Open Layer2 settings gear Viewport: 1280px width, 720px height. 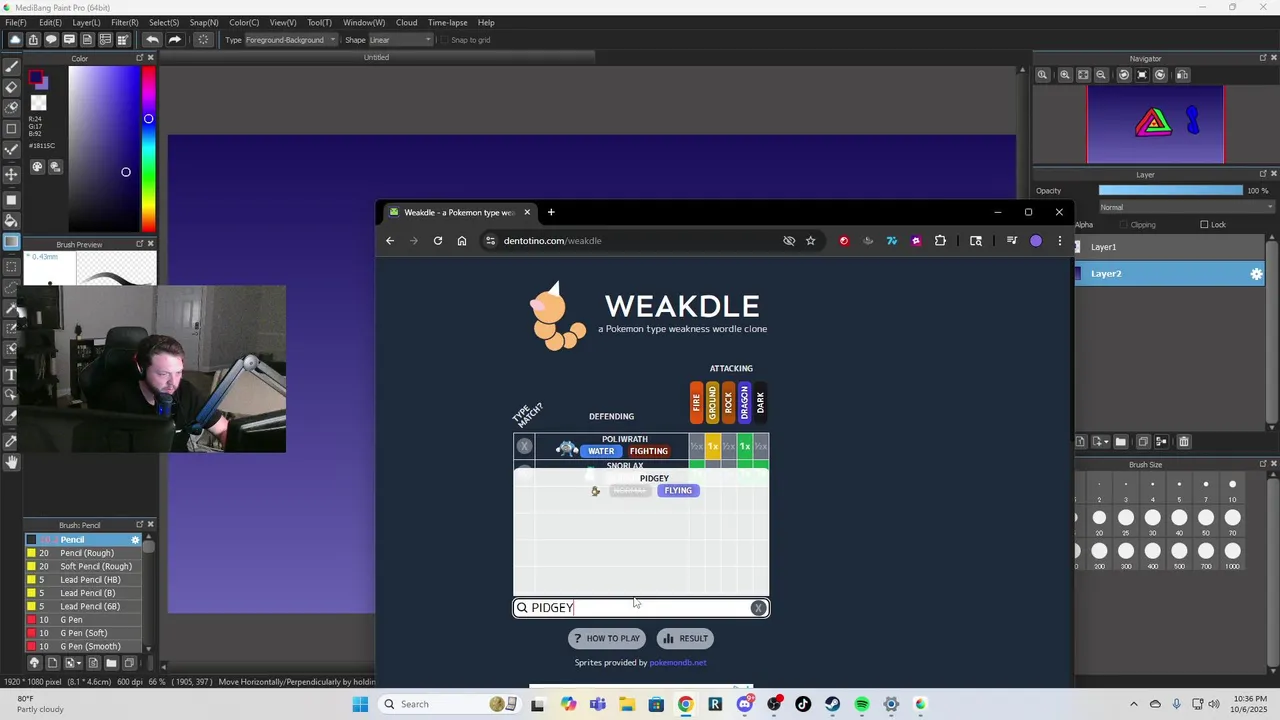1257,274
